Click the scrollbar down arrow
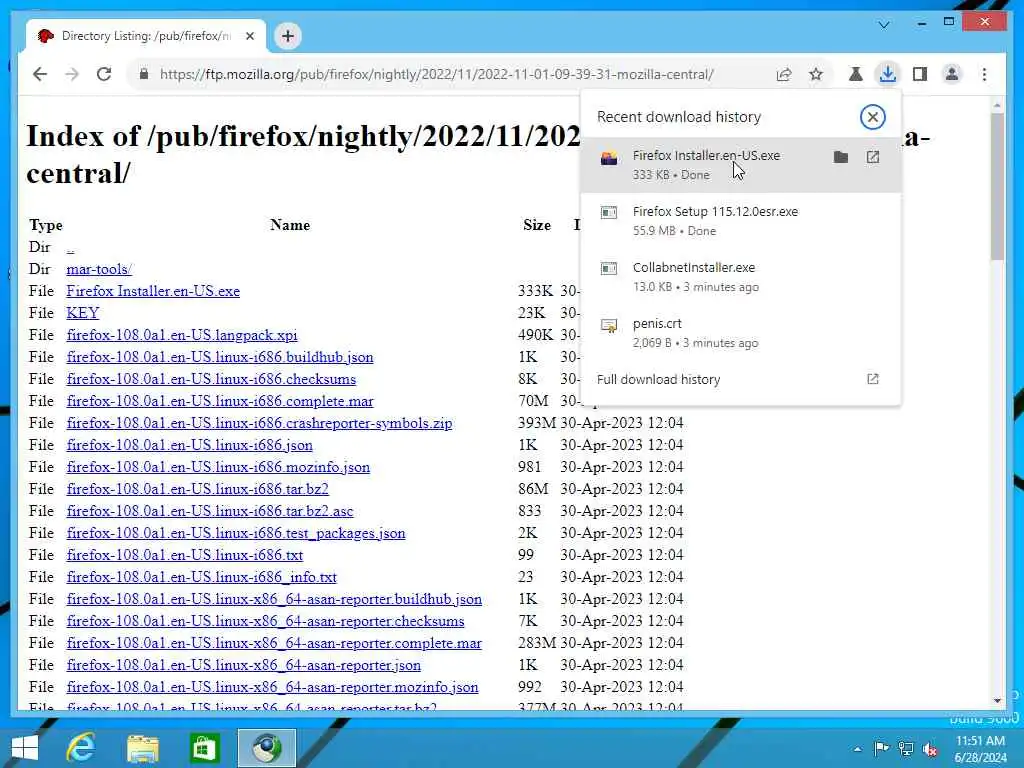The height and width of the screenshot is (768, 1024). tap(997, 700)
